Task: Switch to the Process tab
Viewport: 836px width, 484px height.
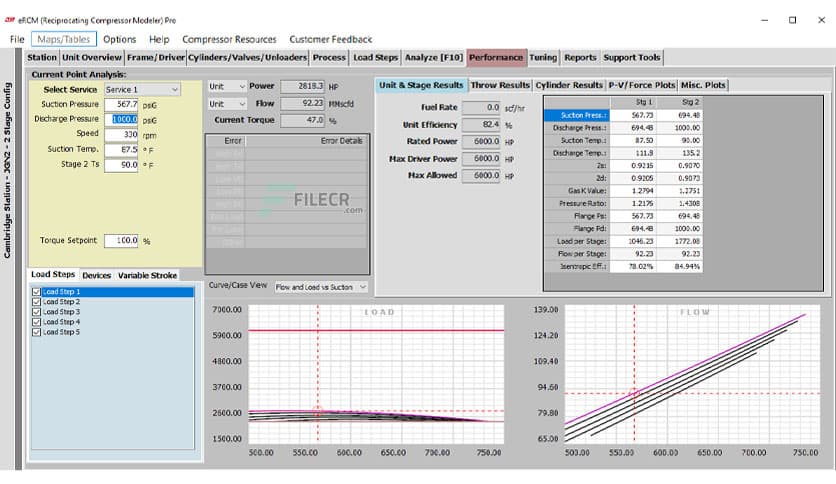Action: click(329, 58)
